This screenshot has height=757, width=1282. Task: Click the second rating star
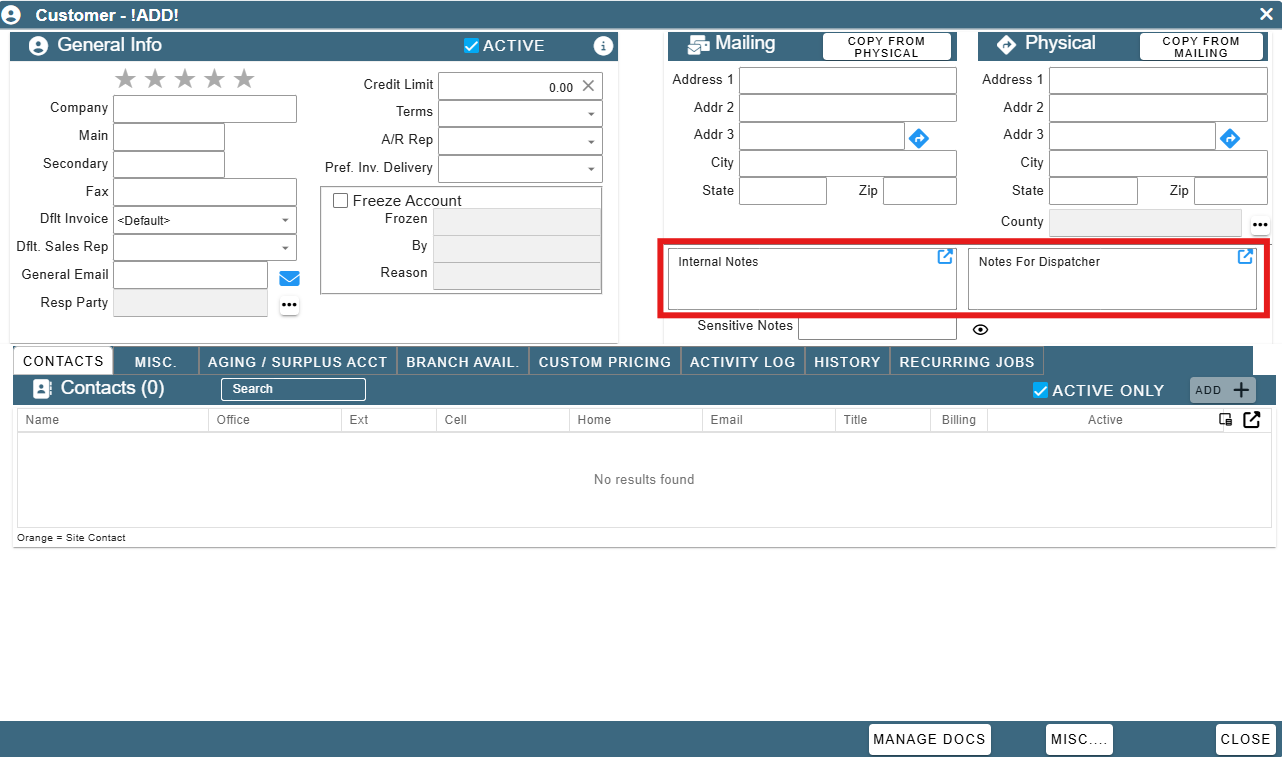click(155, 79)
